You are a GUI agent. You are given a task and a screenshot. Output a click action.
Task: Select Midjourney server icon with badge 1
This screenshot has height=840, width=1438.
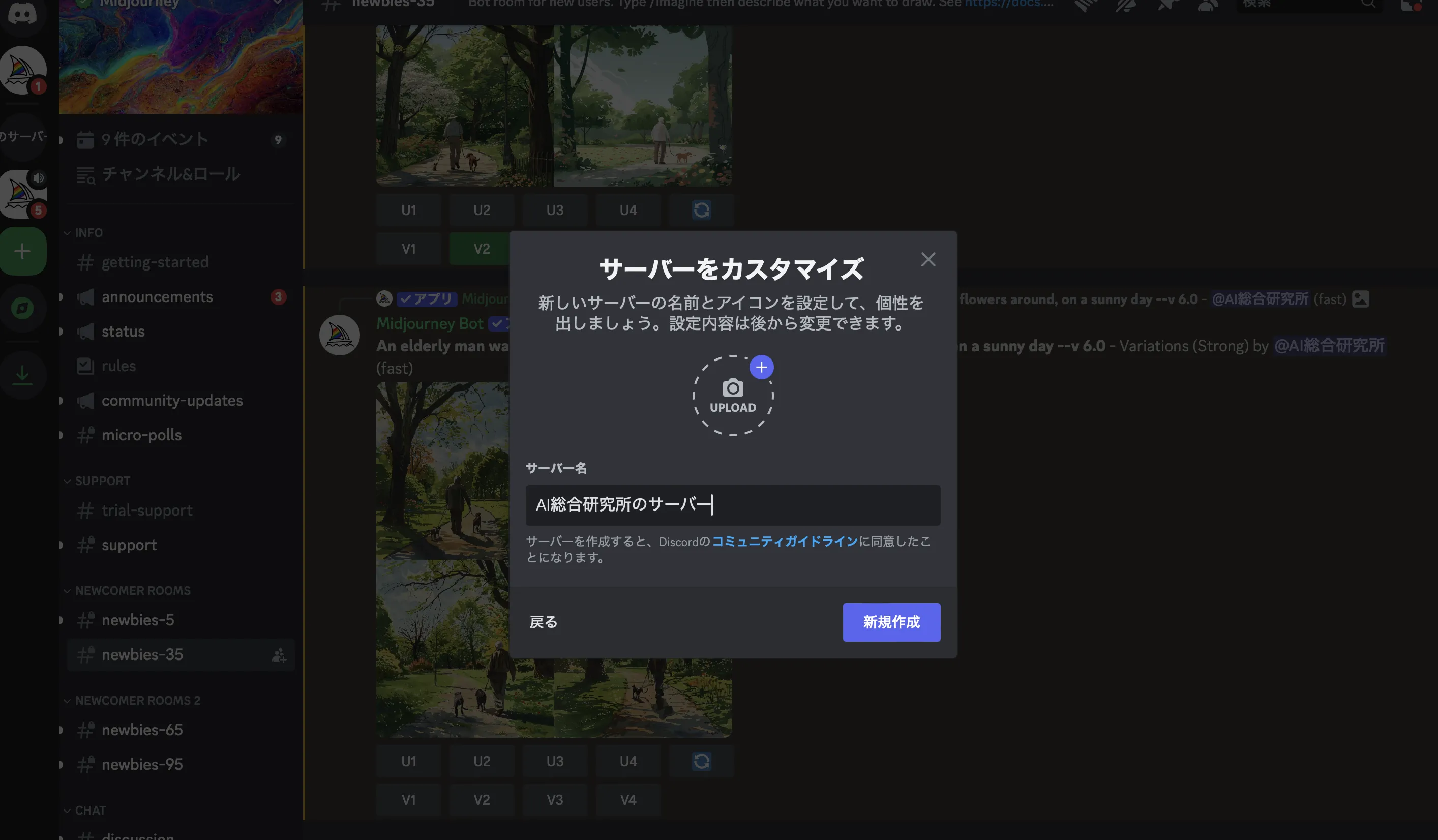pos(23,70)
